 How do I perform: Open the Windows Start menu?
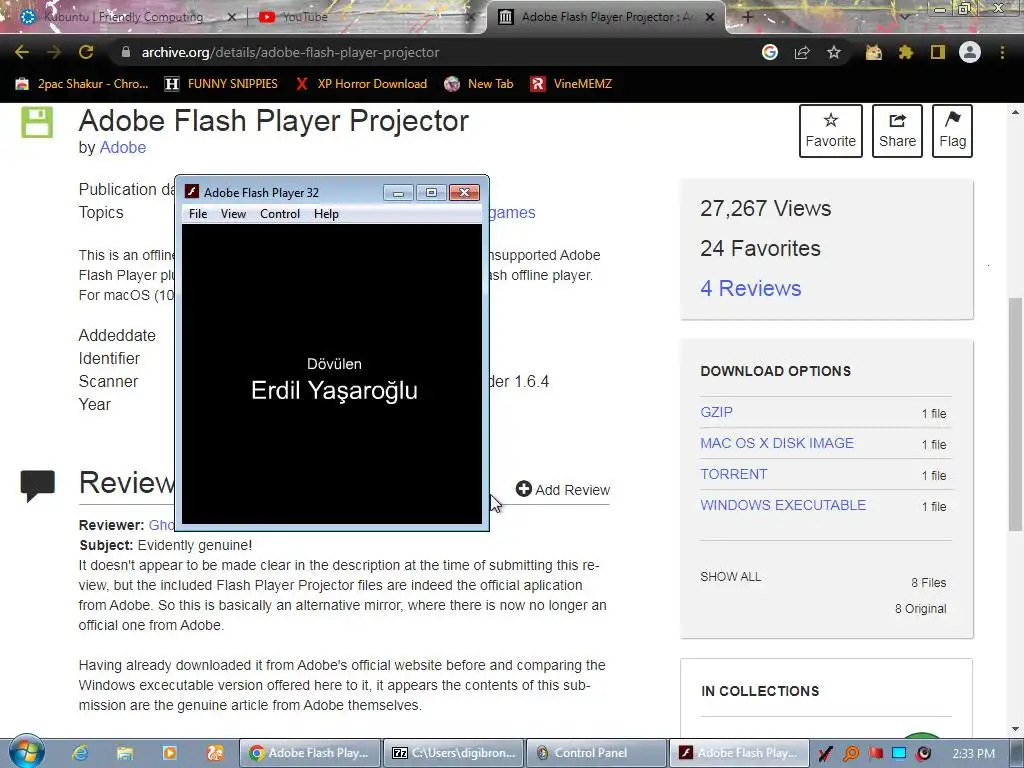tap(25, 752)
